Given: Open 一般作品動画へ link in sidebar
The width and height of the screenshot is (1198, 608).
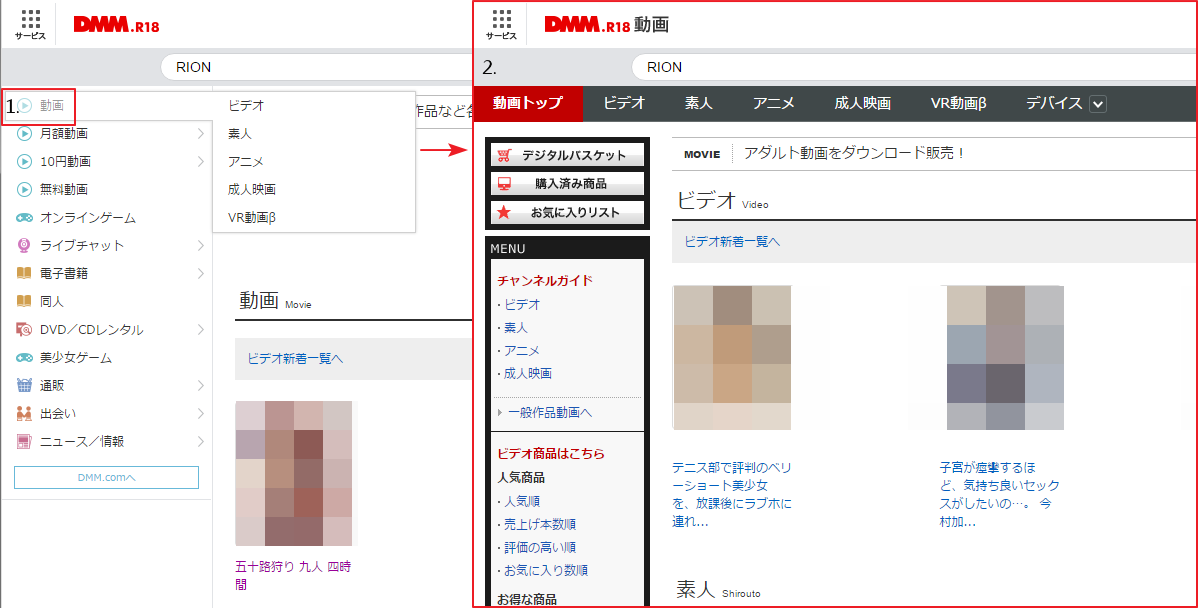Looking at the screenshot, I should (x=549, y=412).
